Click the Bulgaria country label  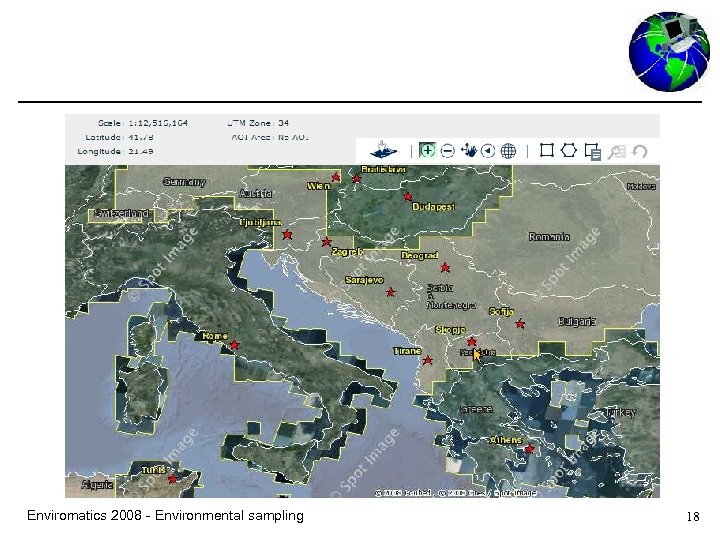[577, 321]
